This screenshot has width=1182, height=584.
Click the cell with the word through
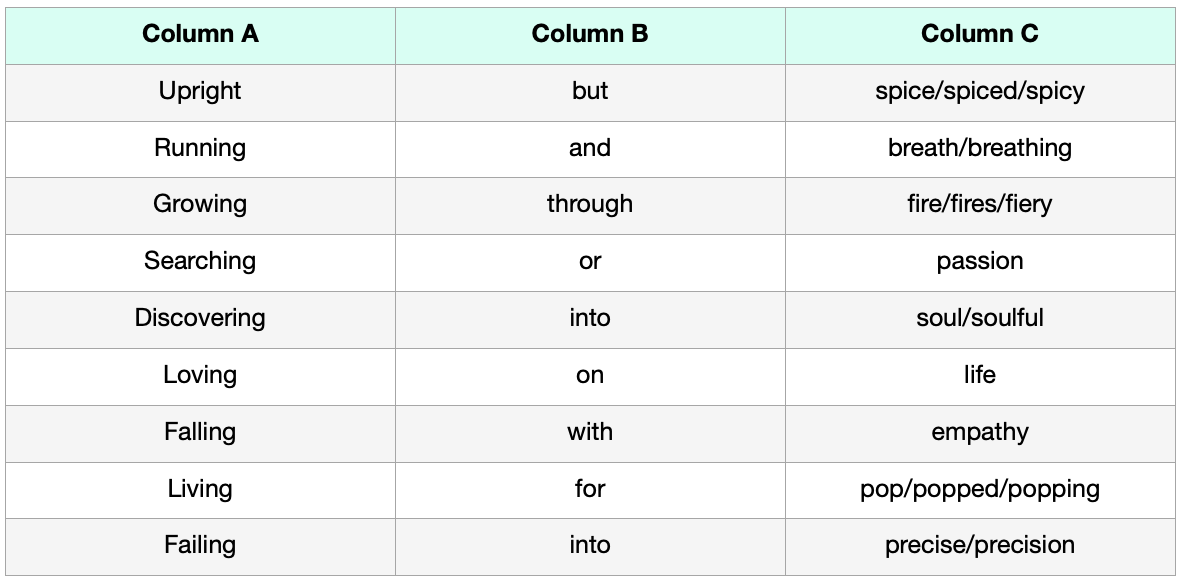[x=590, y=206]
